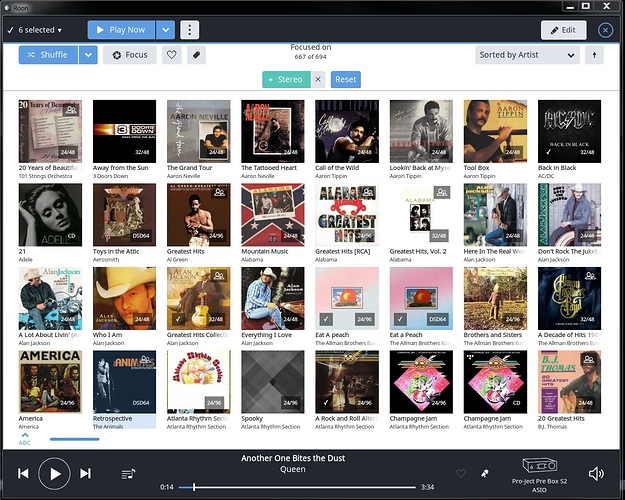The image size is (625, 500).
Task: Toggle the sort direction arrow
Action: tap(594, 55)
